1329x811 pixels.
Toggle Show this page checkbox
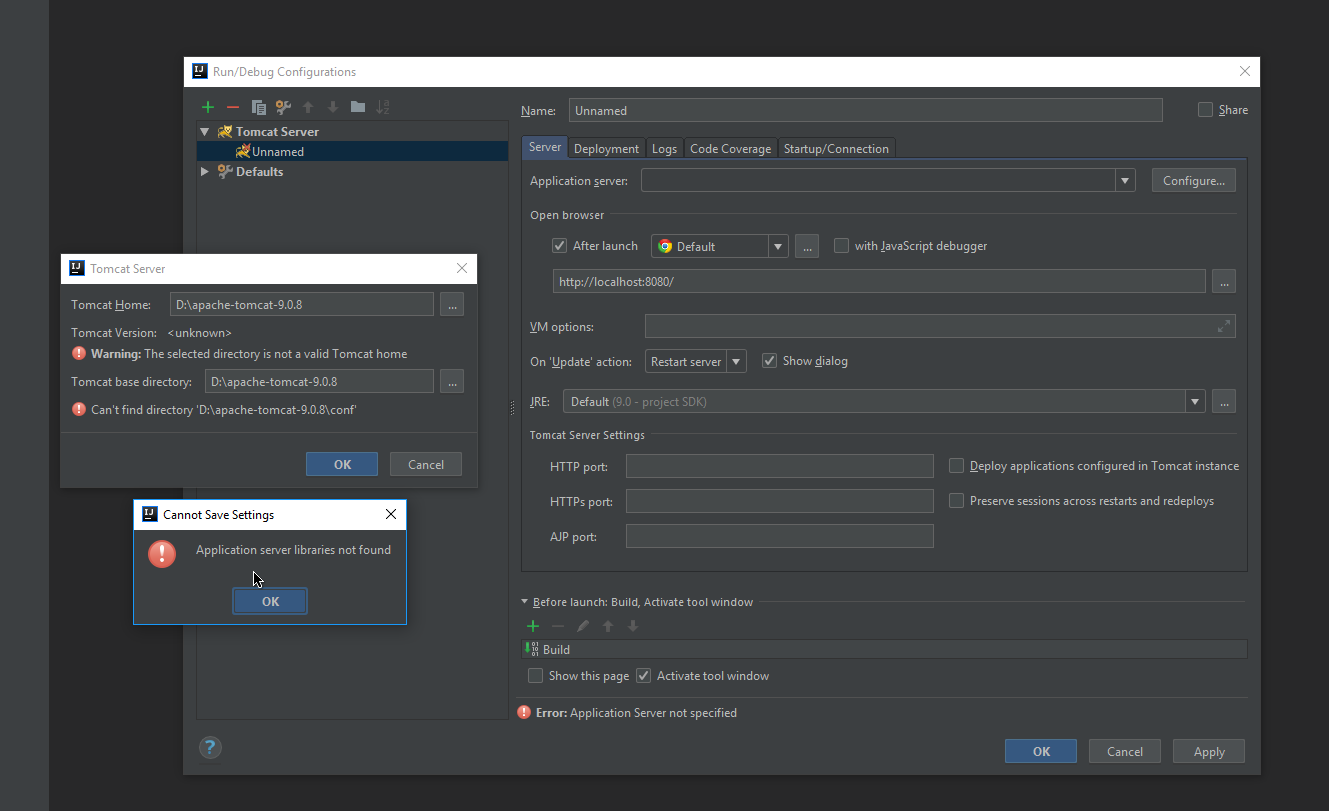tap(536, 676)
